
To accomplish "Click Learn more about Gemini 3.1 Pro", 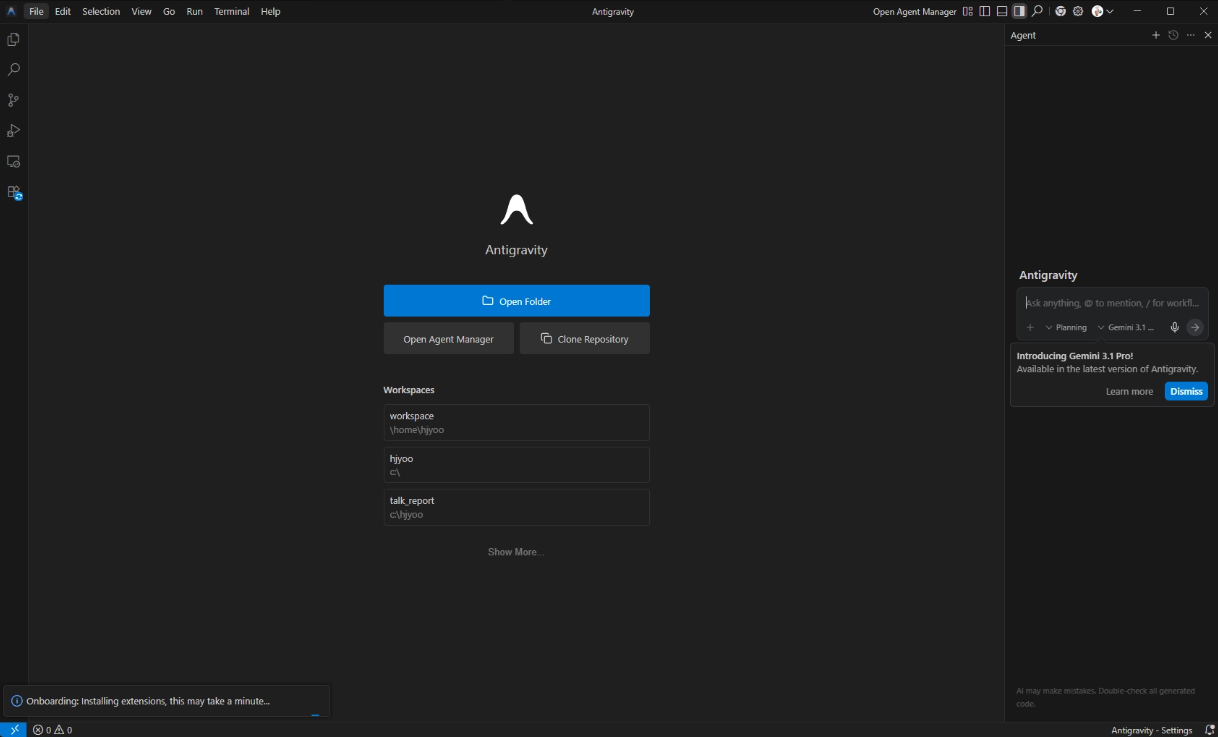I will (x=1129, y=391).
